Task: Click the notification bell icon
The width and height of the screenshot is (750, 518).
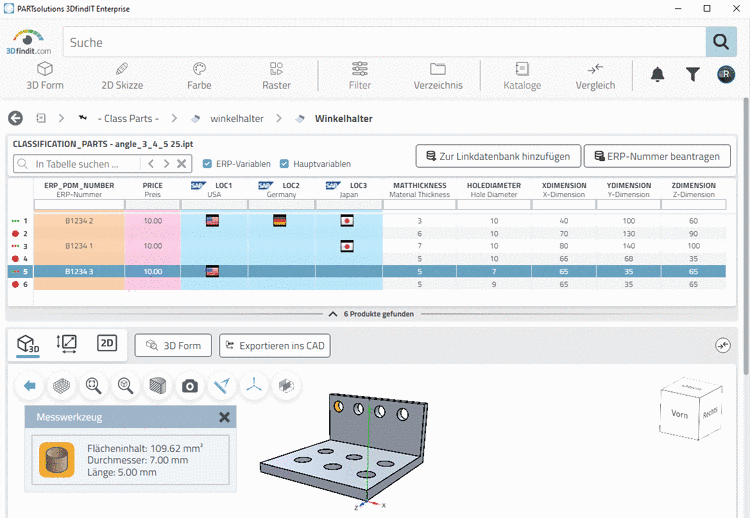Action: (x=658, y=74)
